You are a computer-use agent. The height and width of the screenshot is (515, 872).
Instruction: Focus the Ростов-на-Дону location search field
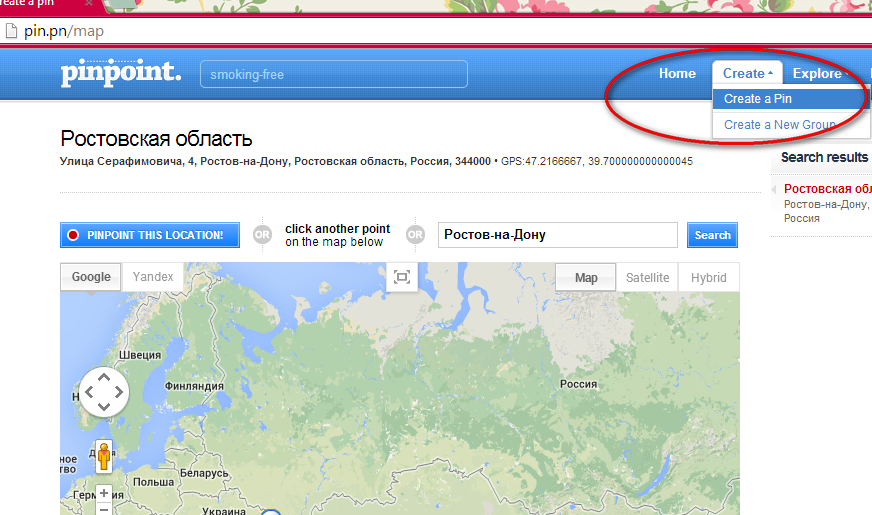coord(557,235)
